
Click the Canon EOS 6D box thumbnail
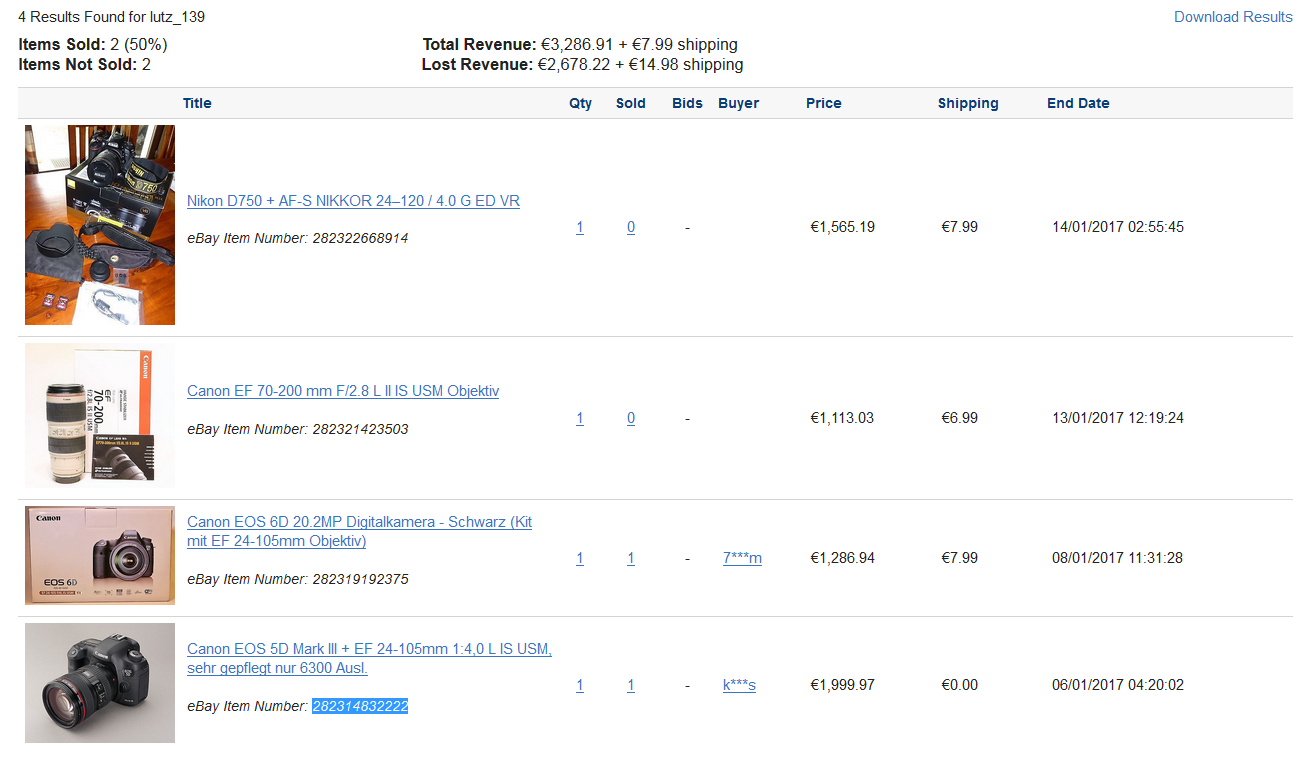pyautogui.click(x=100, y=555)
